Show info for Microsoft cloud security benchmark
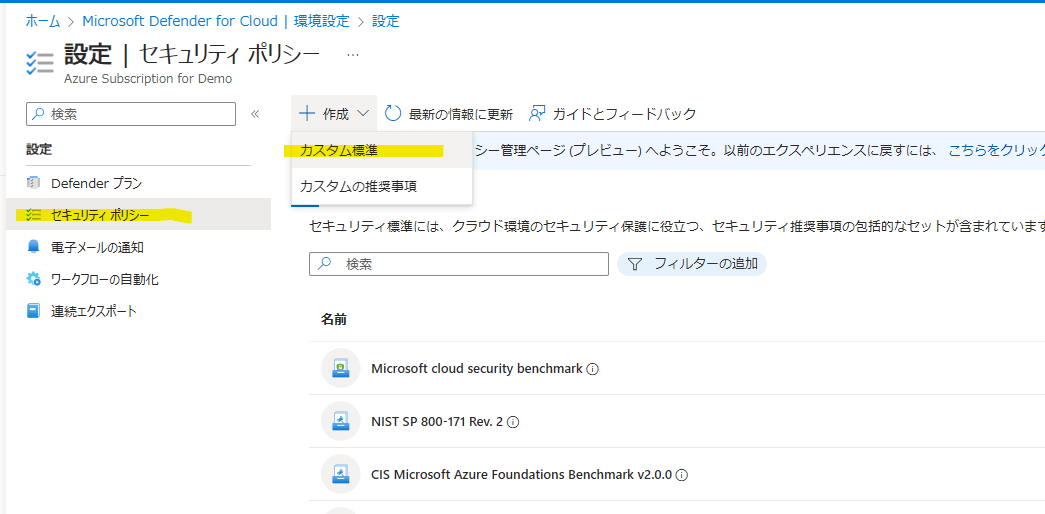This screenshot has width=1045, height=514. click(x=592, y=369)
